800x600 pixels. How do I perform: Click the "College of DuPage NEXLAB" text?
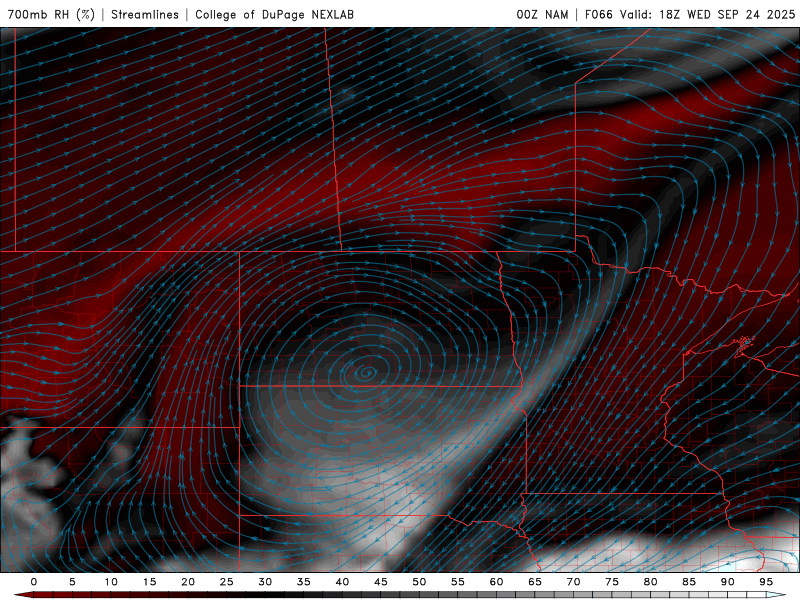(x=274, y=14)
